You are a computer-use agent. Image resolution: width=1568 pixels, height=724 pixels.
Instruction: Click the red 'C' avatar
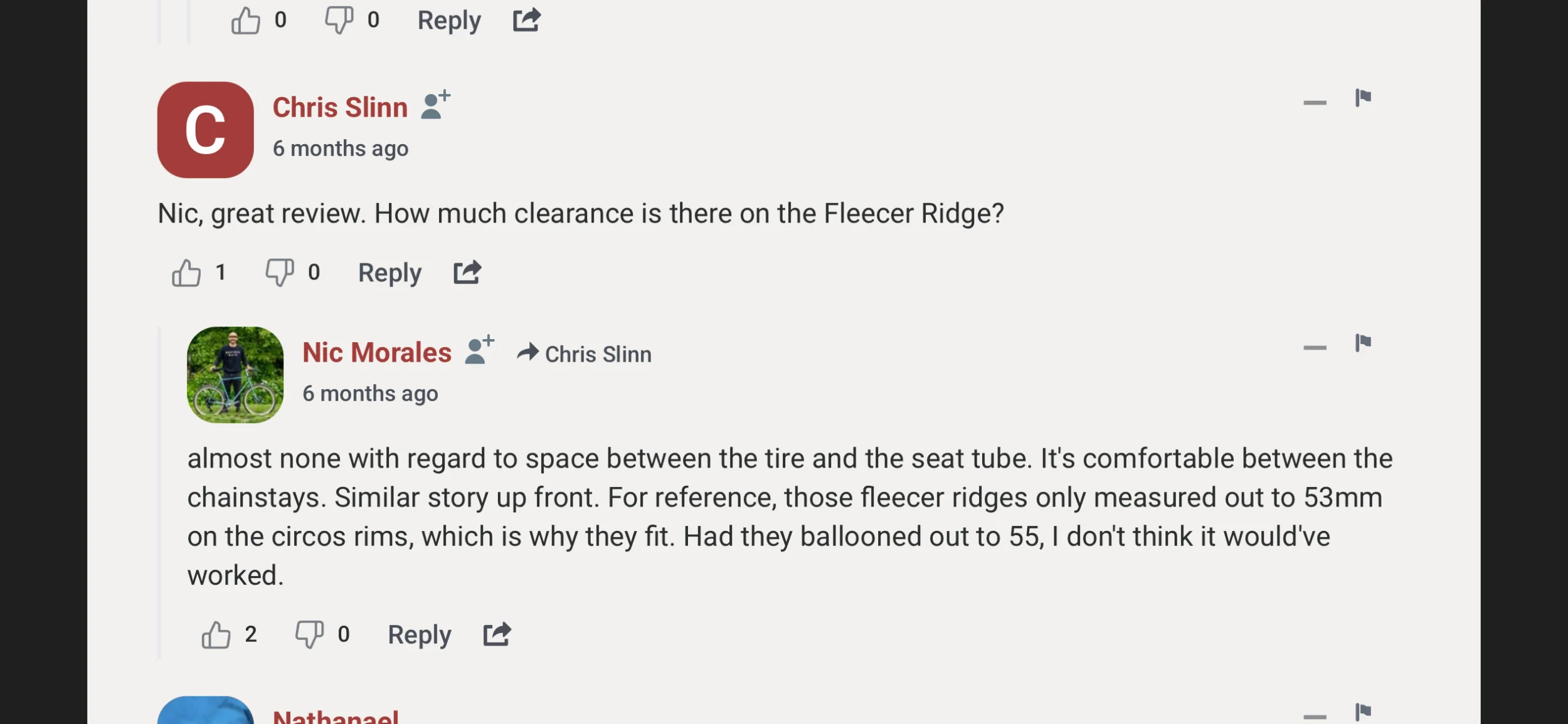pyautogui.click(x=205, y=130)
